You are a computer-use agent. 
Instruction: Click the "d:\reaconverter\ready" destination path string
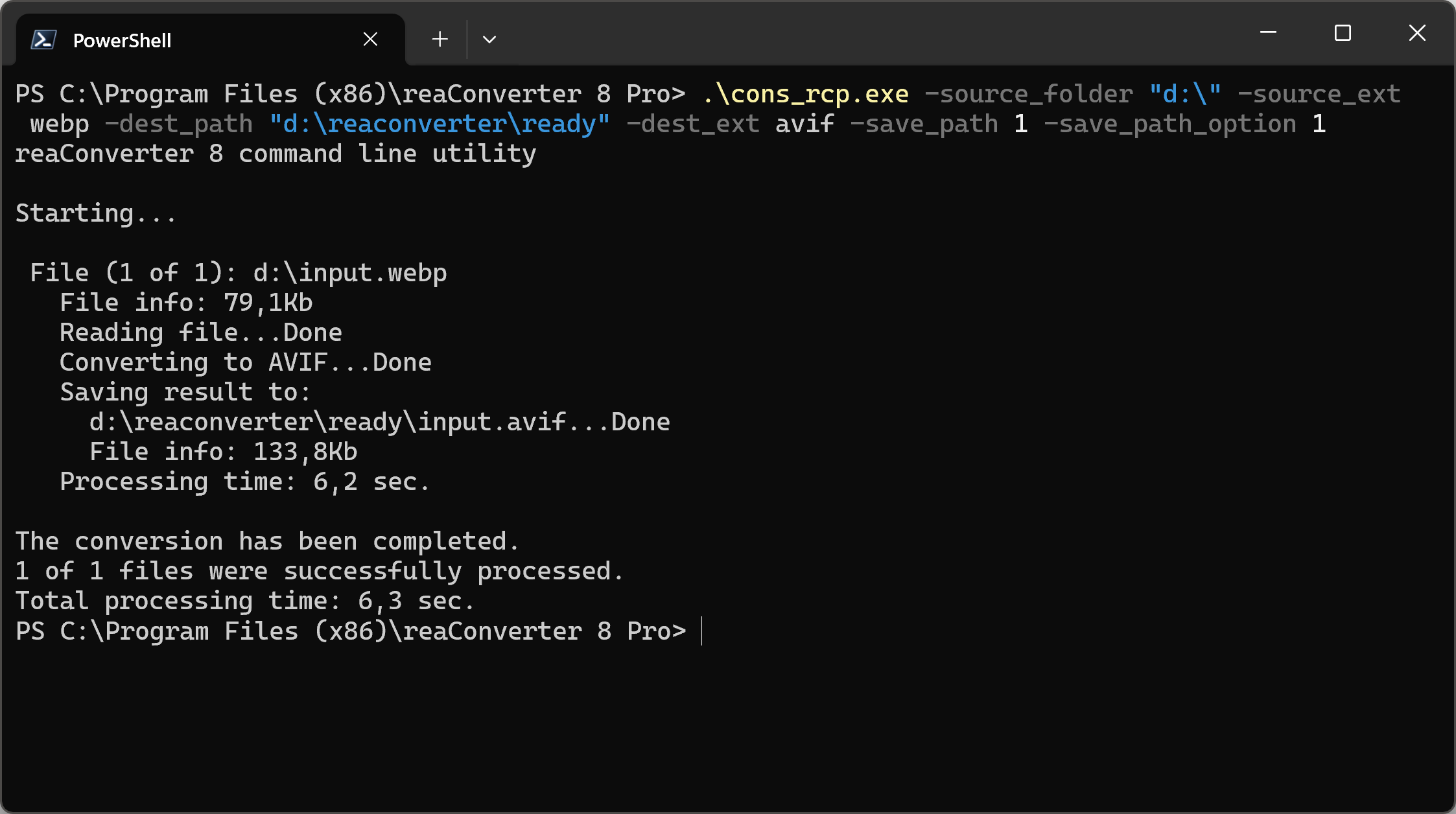click(x=440, y=124)
